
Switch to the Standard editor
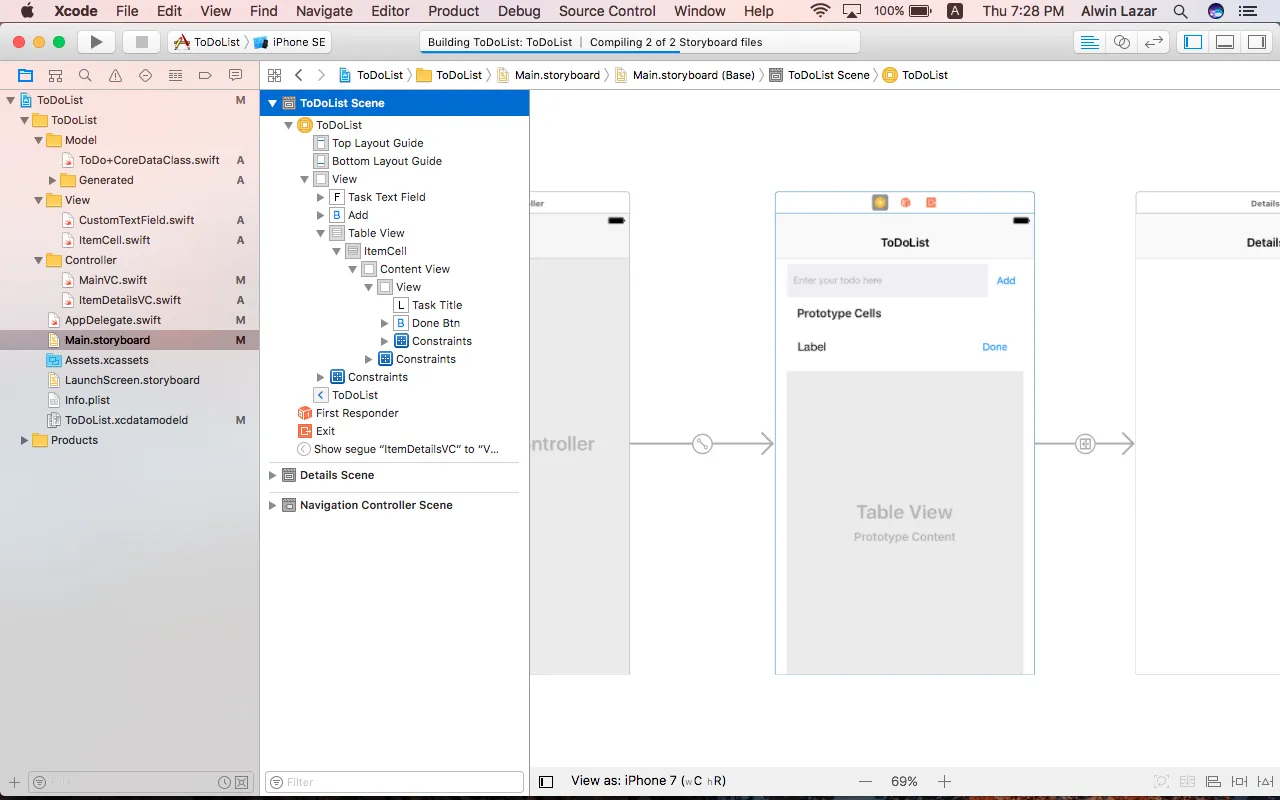(1090, 42)
